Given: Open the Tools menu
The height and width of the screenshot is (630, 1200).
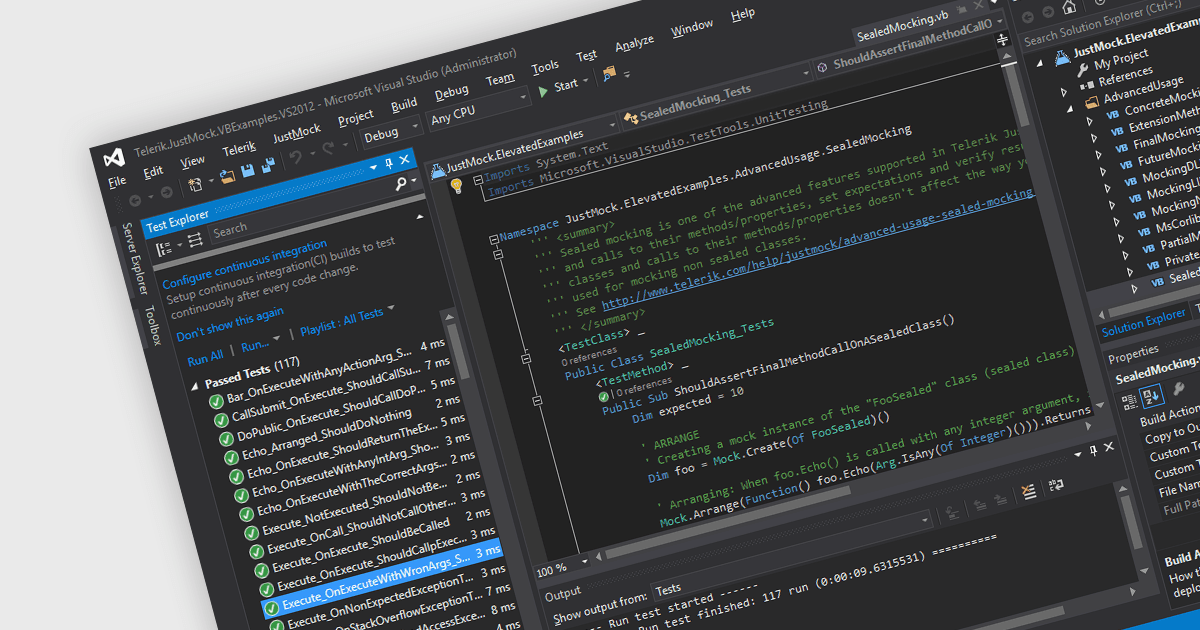Looking at the screenshot, I should (x=545, y=67).
